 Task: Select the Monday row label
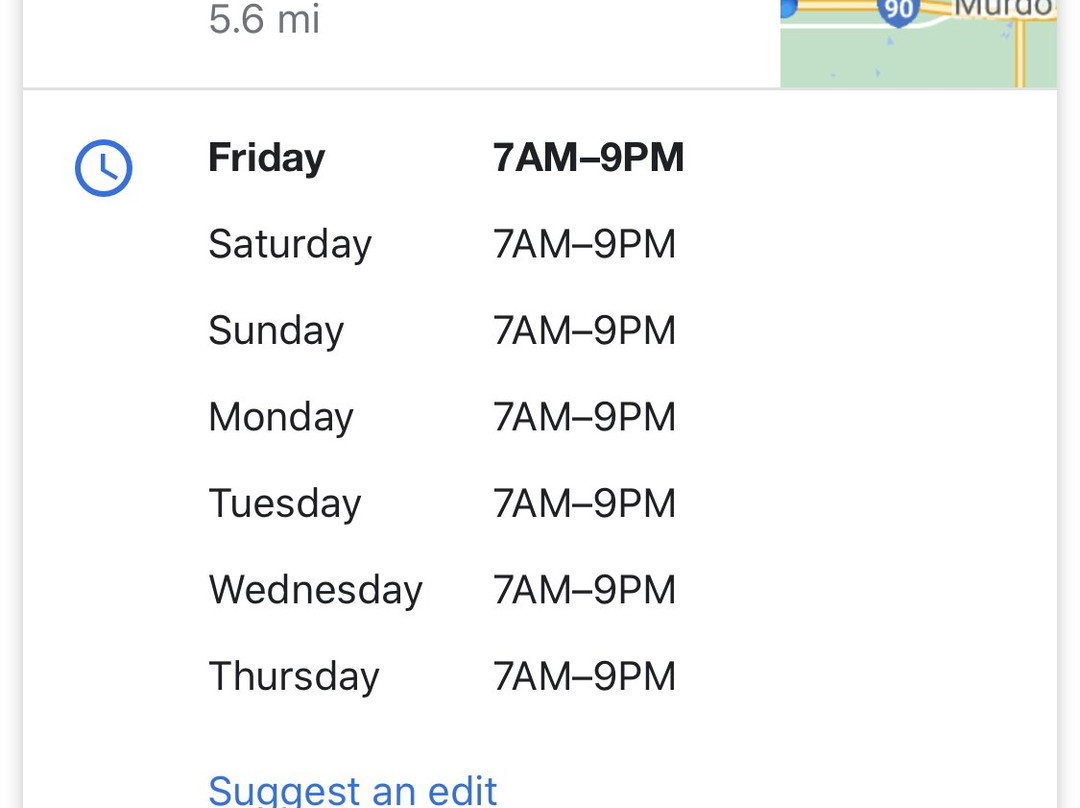point(281,417)
